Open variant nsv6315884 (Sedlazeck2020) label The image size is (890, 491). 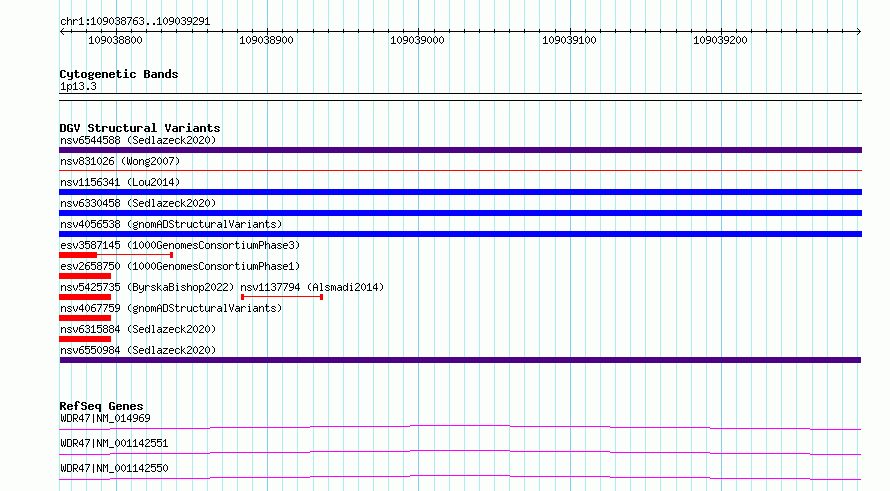tap(138, 329)
